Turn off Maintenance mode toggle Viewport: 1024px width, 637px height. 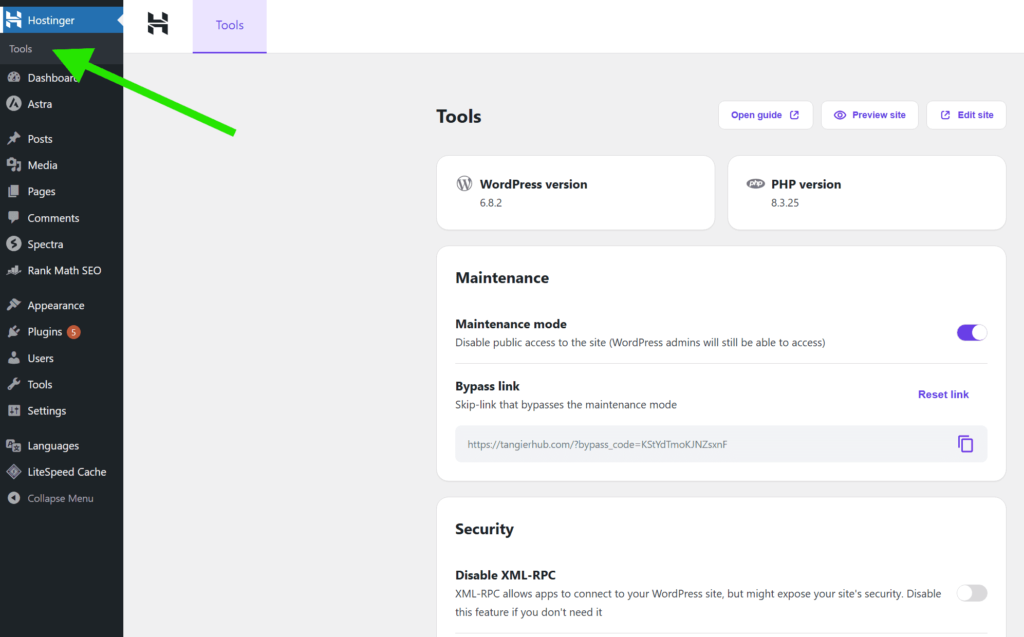pos(971,333)
